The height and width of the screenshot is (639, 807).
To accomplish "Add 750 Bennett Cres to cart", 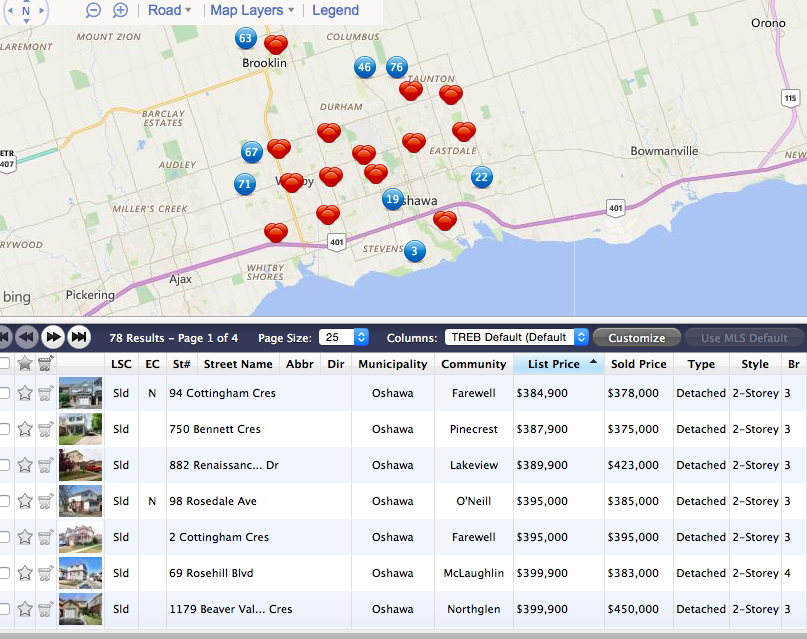I will (45, 429).
